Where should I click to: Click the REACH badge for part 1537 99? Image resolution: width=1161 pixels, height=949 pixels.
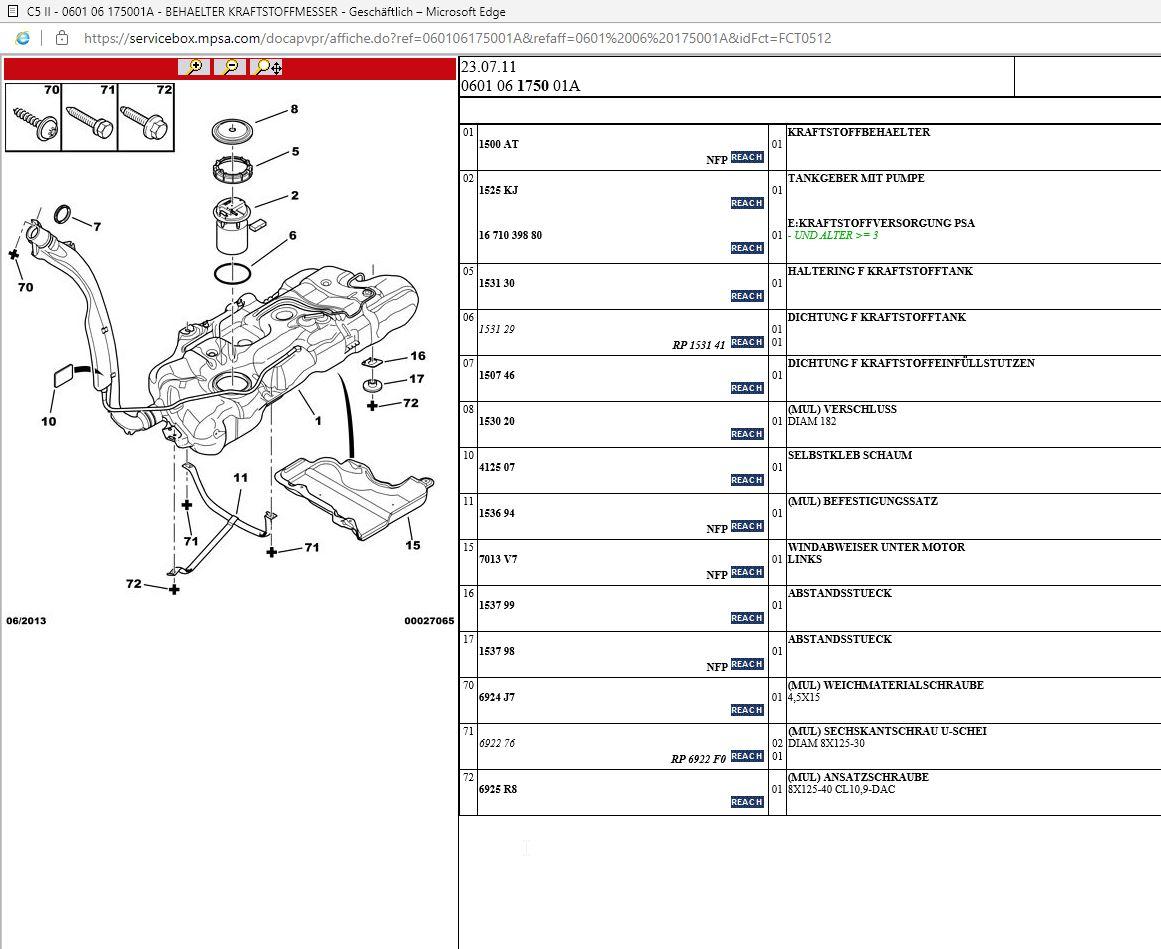coord(747,618)
